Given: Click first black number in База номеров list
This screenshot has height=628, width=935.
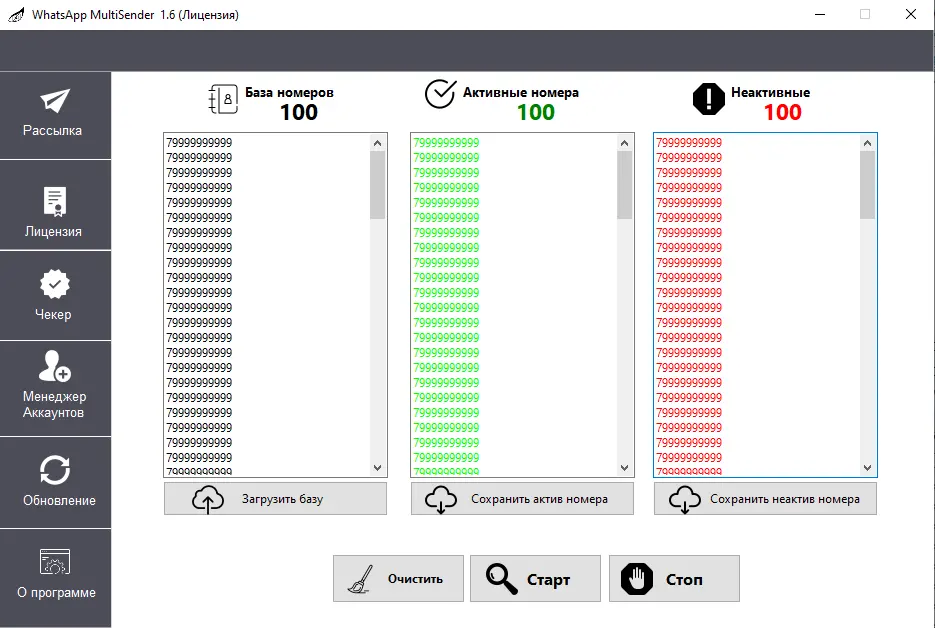Looking at the screenshot, I should [199, 143].
